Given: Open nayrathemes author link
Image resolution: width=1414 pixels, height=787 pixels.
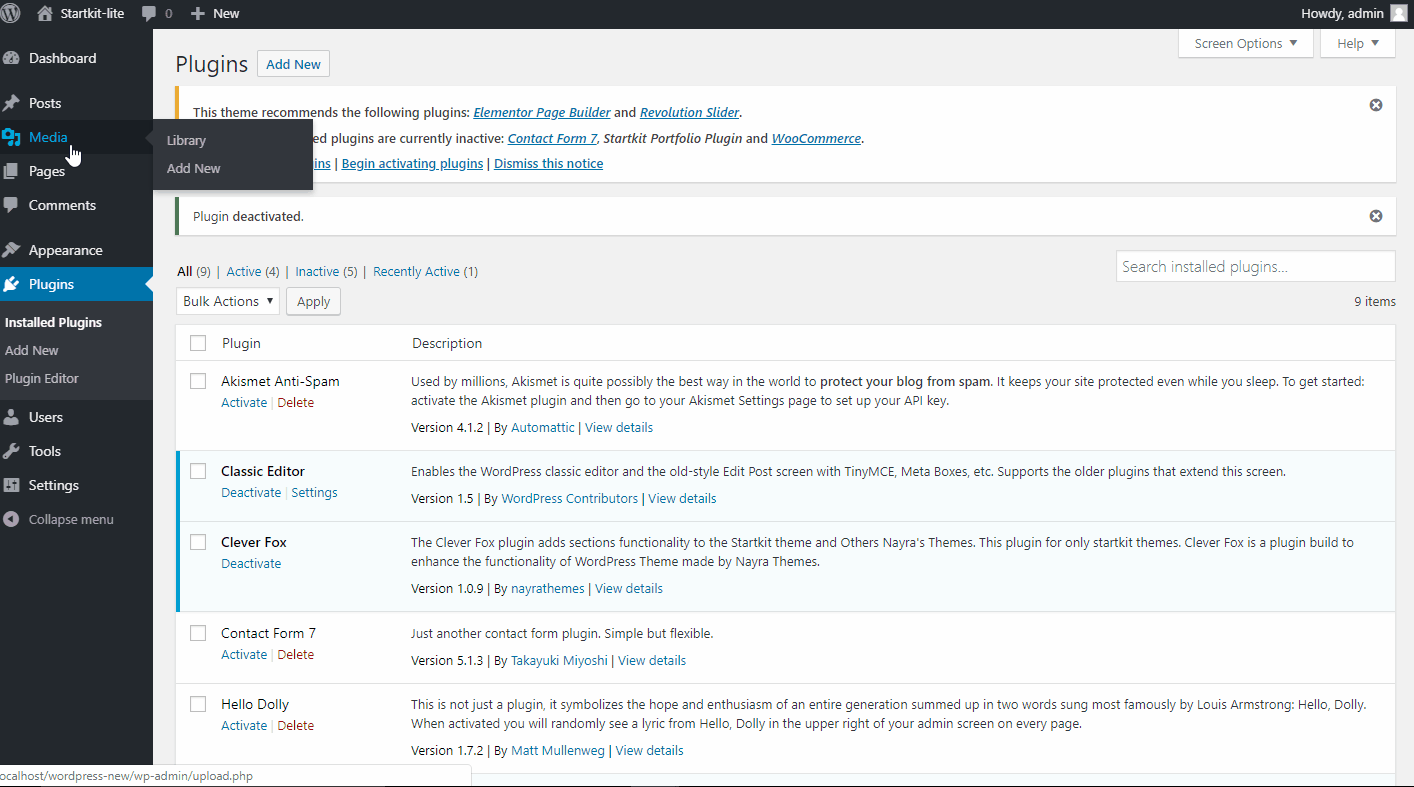Looking at the screenshot, I should tap(548, 588).
